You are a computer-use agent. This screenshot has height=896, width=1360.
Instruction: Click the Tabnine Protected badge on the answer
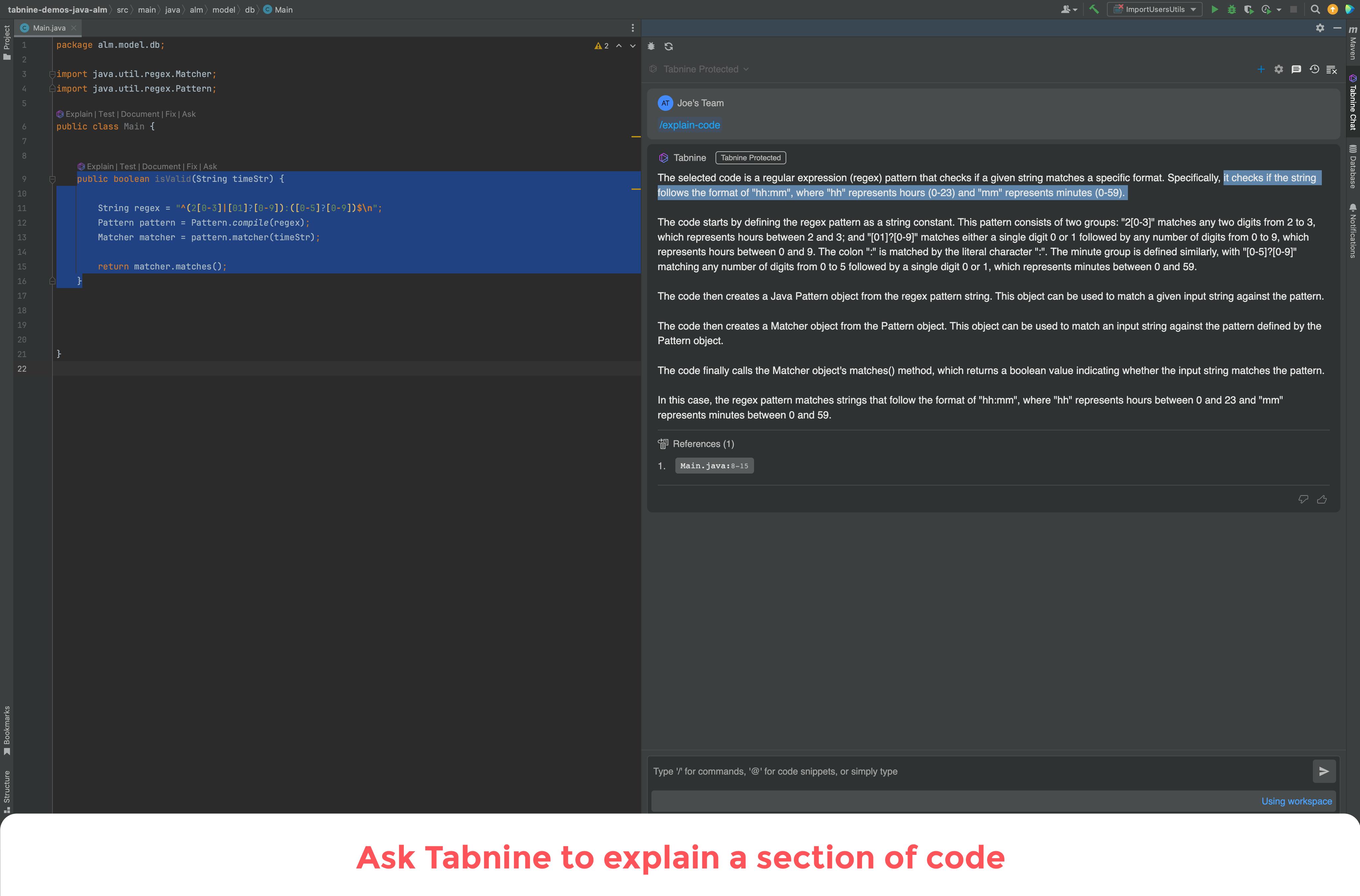[x=751, y=158]
